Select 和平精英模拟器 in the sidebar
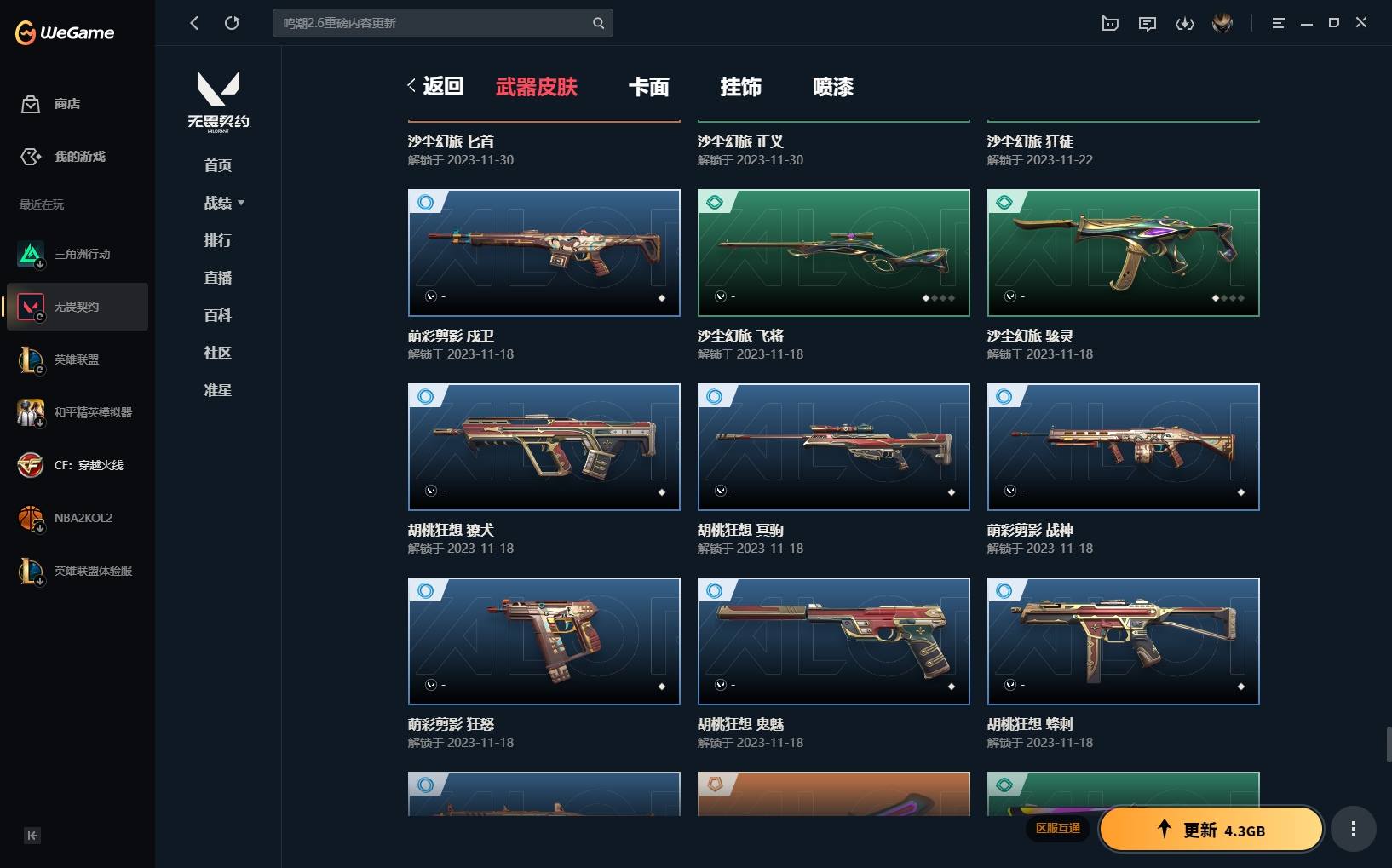 pos(78,412)
